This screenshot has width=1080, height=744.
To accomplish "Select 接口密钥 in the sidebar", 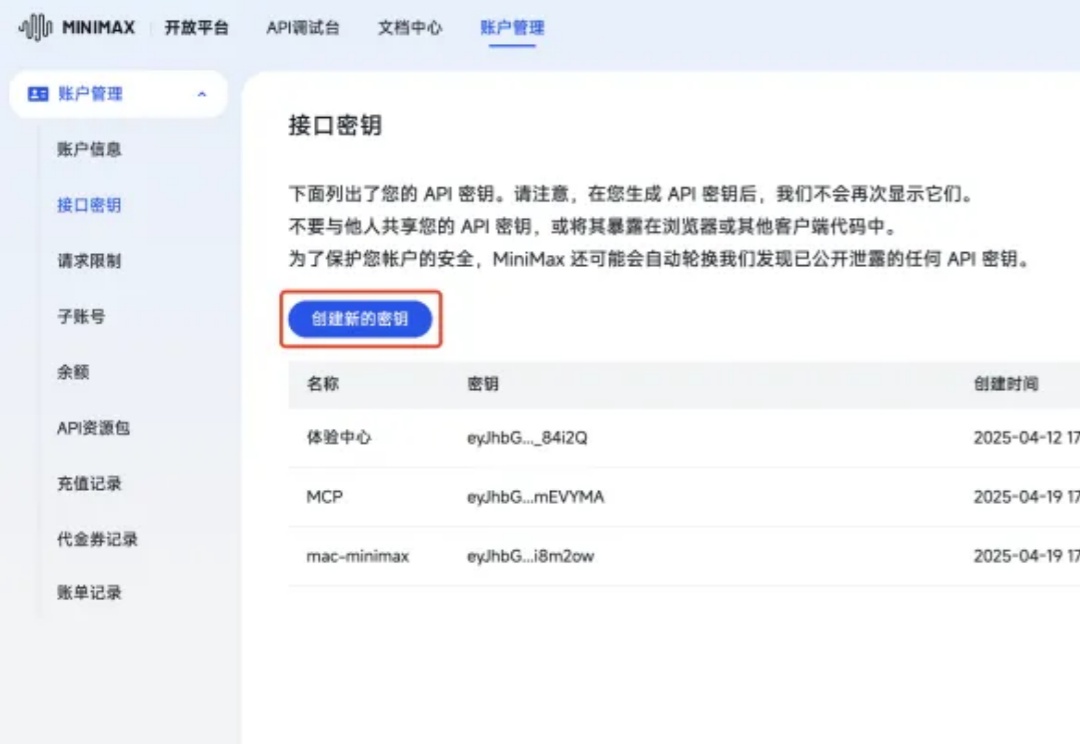I will pyautogui.click(x=90, y=205).
